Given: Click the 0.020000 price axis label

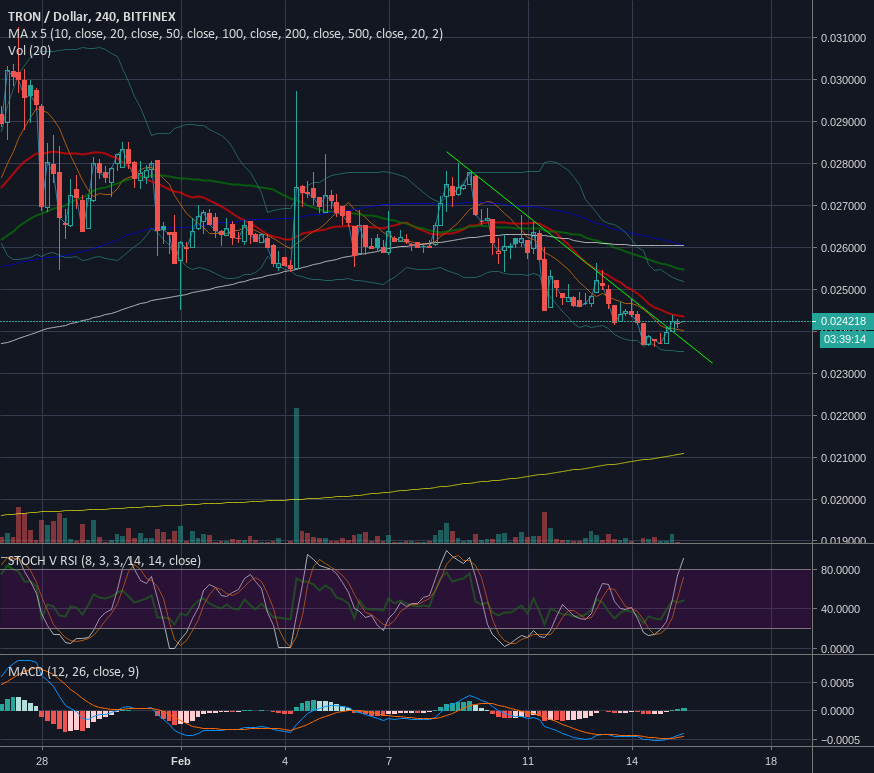Looking at the screenshot, I should tap(843, 500).
